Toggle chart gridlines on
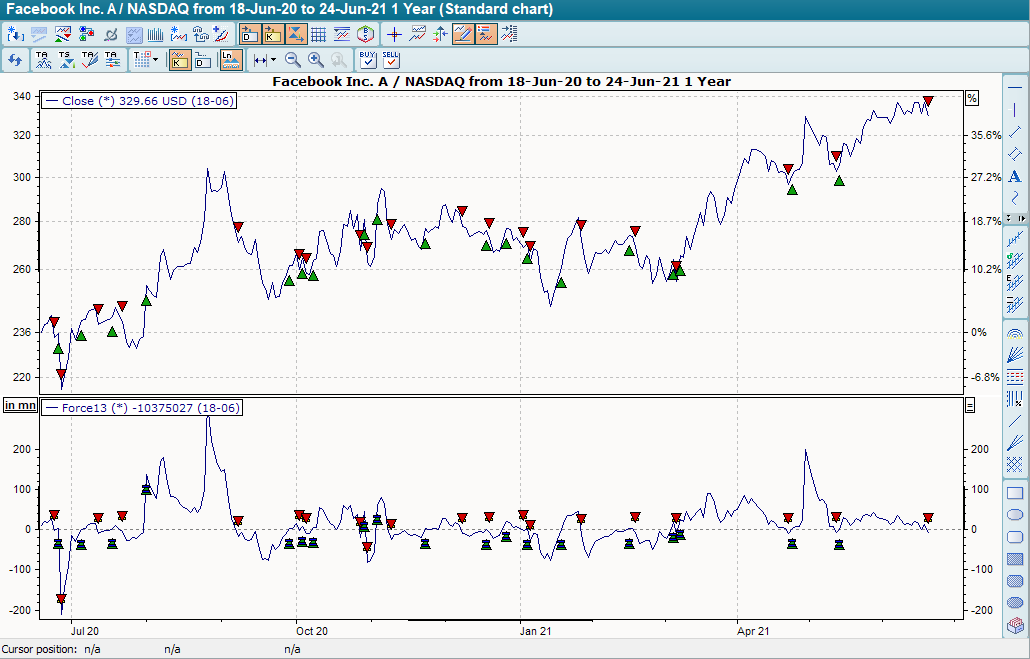Screen dimensions: 1030x659 pyautogui.click(x=320, y=33)
